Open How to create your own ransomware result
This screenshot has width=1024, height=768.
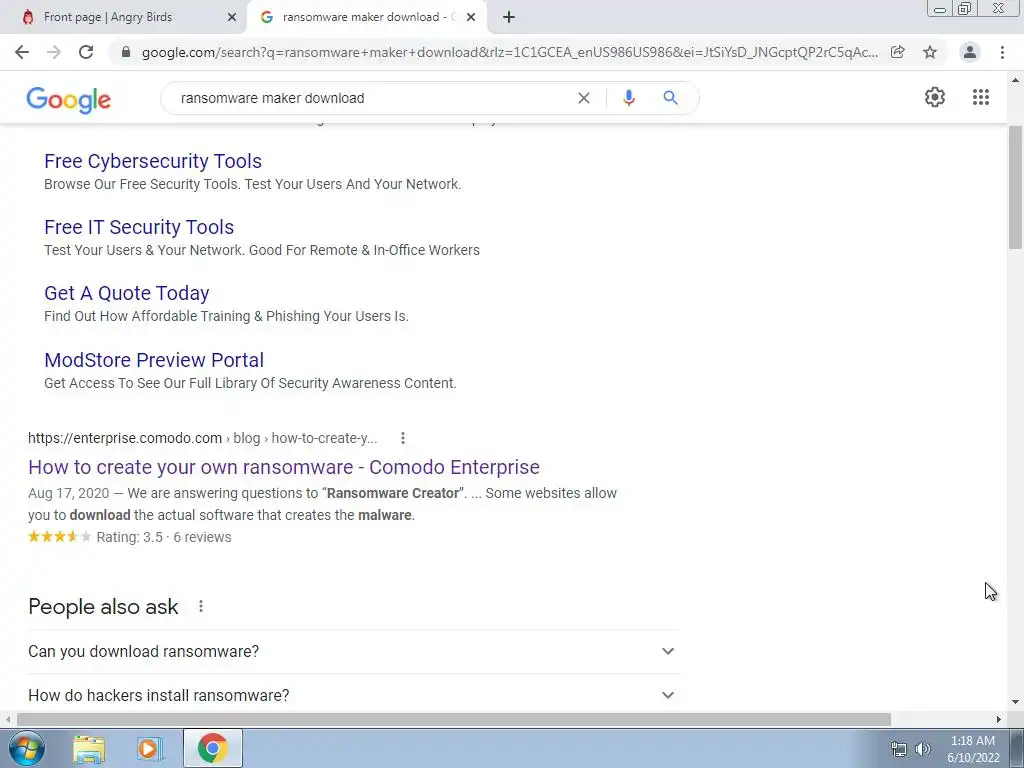pos(284,467)
